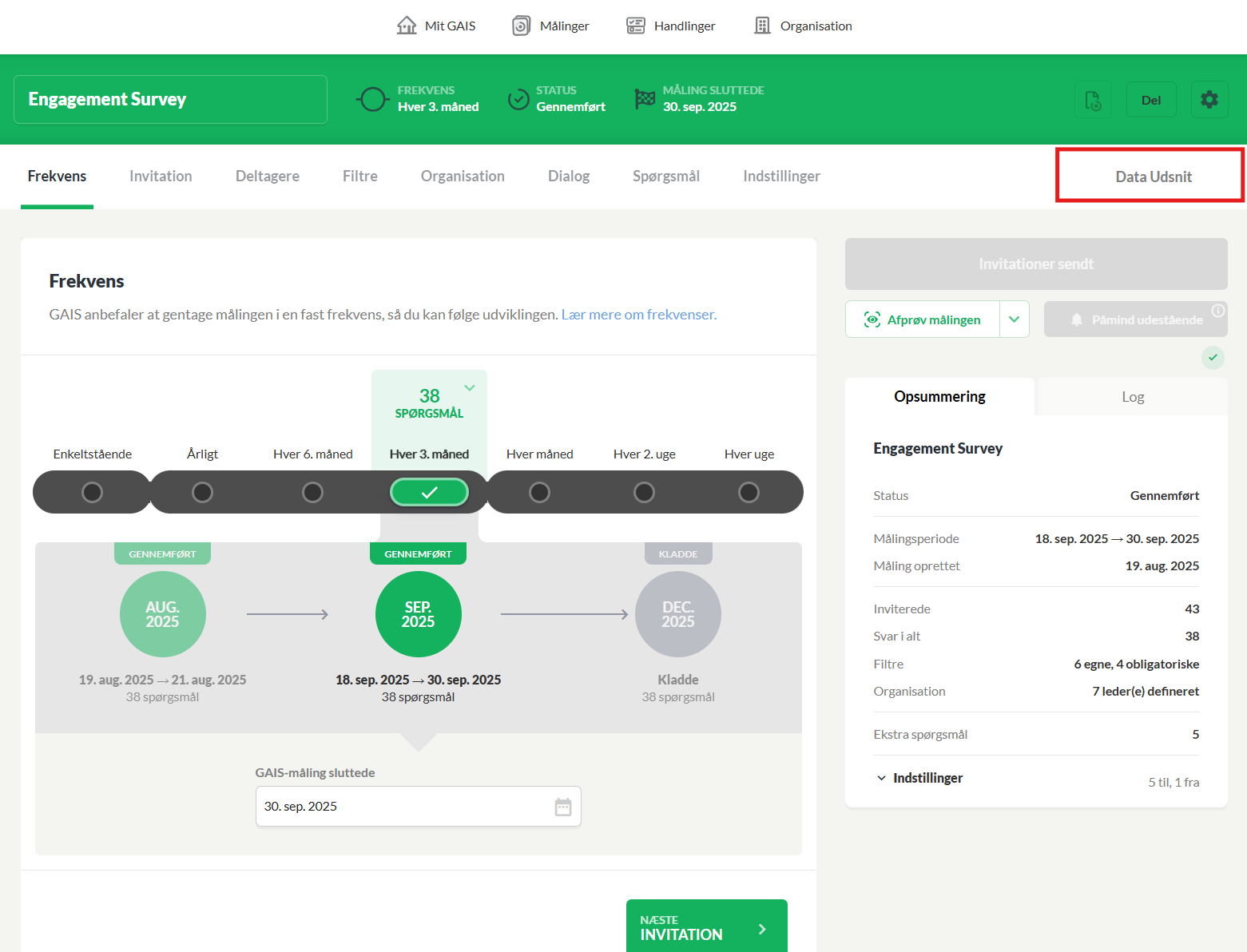Click calendar icon in date field
Screen dimensions: 1247x952
[x=563, y=807]
